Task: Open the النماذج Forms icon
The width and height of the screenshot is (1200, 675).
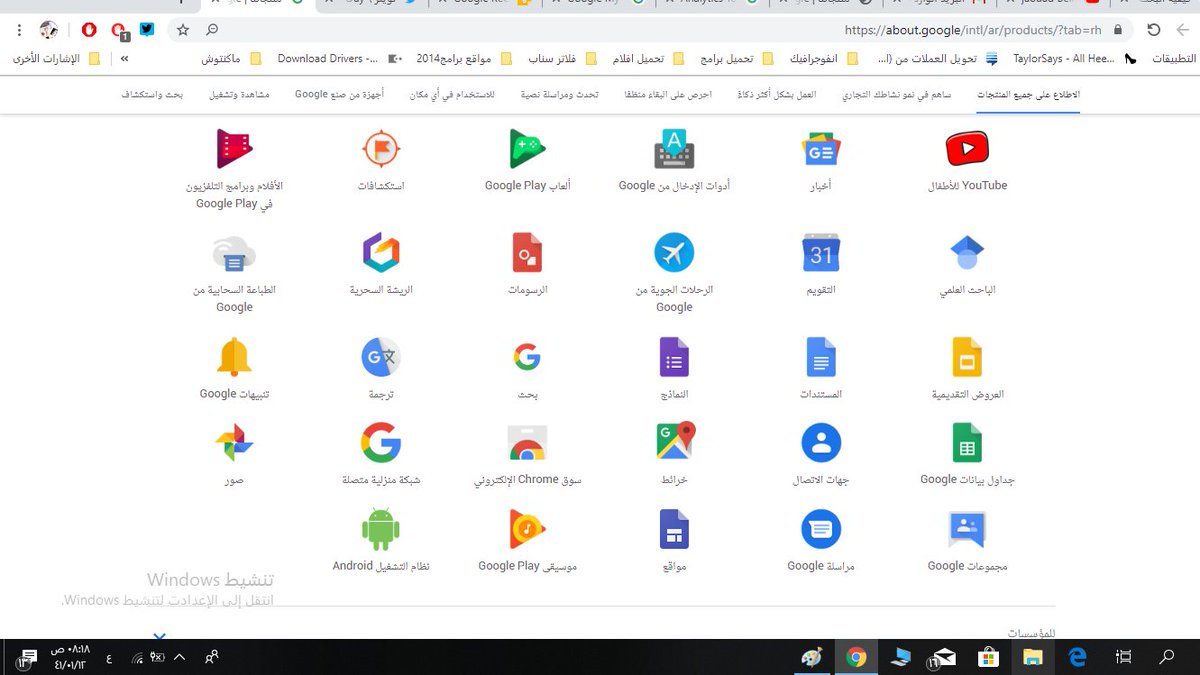Action: [x=674, y=357]
